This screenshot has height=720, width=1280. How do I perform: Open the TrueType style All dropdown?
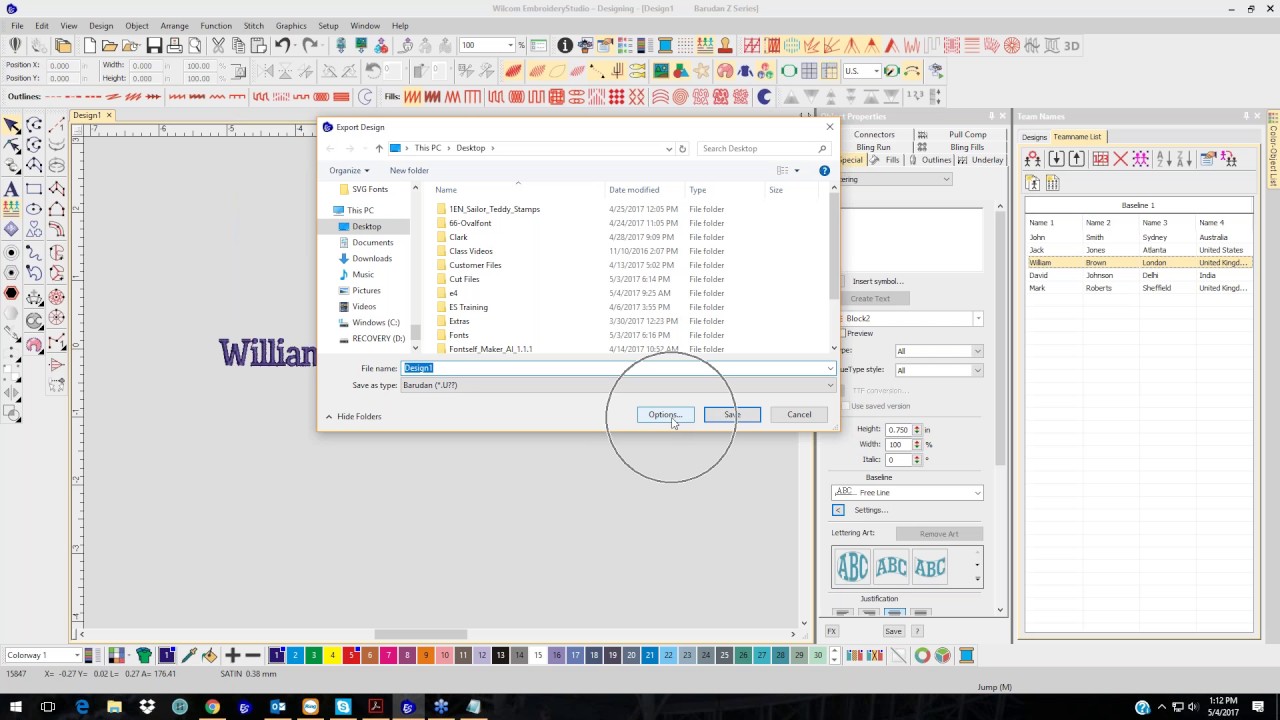pos(977,370)
